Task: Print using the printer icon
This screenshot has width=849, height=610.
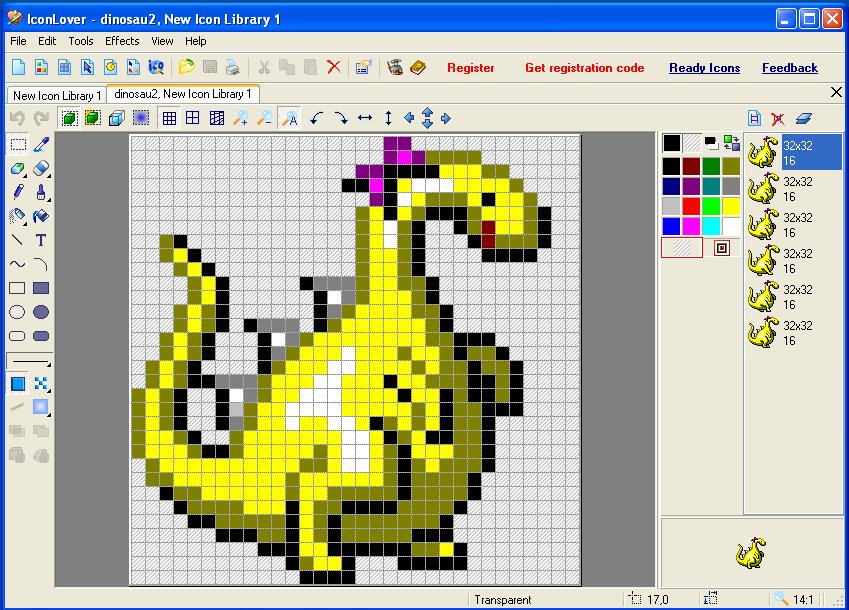Action: coord(232,67)
